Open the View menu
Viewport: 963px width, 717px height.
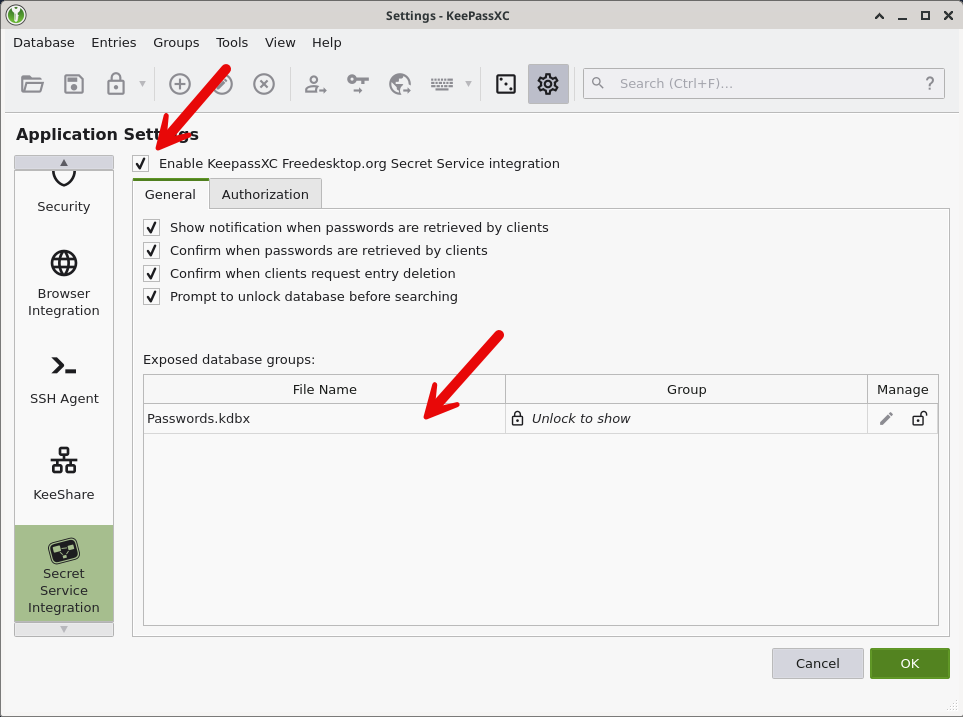[280, 42]
